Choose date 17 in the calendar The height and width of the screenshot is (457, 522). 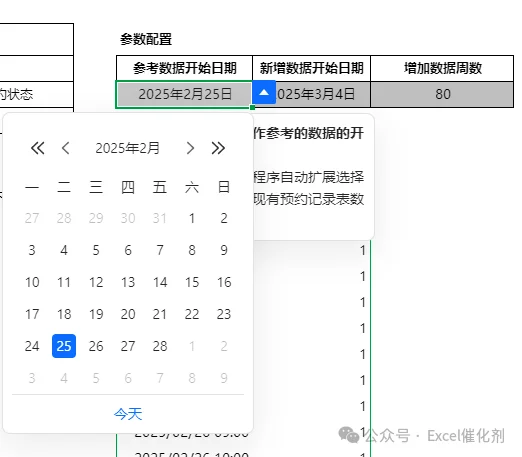coord(32,314)
